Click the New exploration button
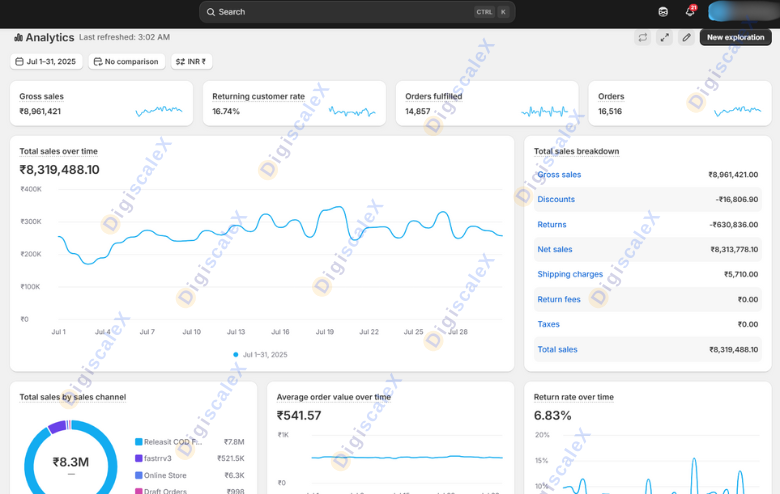780x494 pixels. 735,37
